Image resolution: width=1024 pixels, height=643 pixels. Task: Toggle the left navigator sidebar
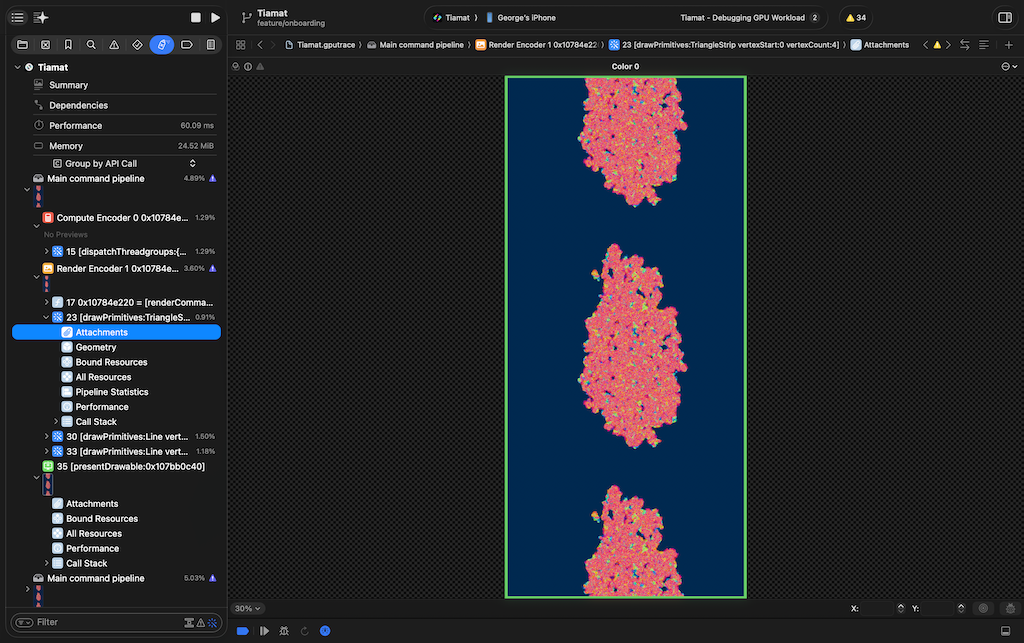[17, 18]
